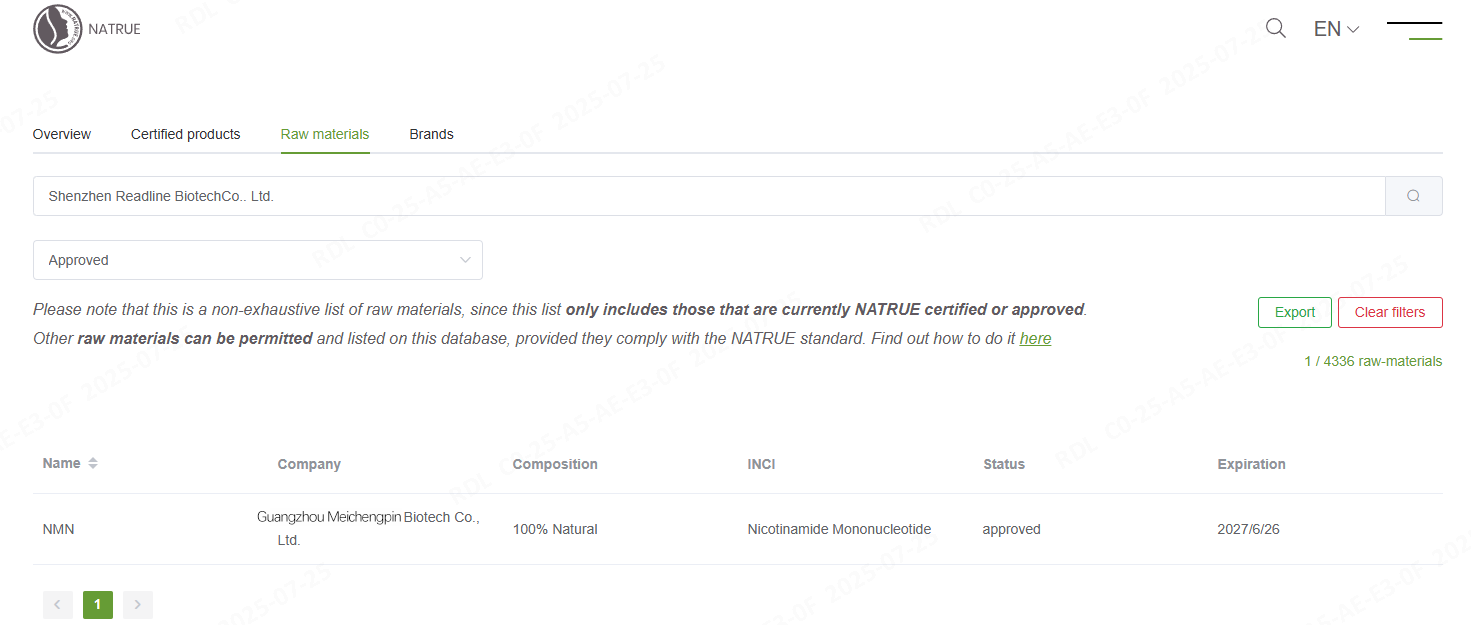Open the site search magnifier icon
The height and width of the screenshot is (627, 1473).
point(1275,28)
